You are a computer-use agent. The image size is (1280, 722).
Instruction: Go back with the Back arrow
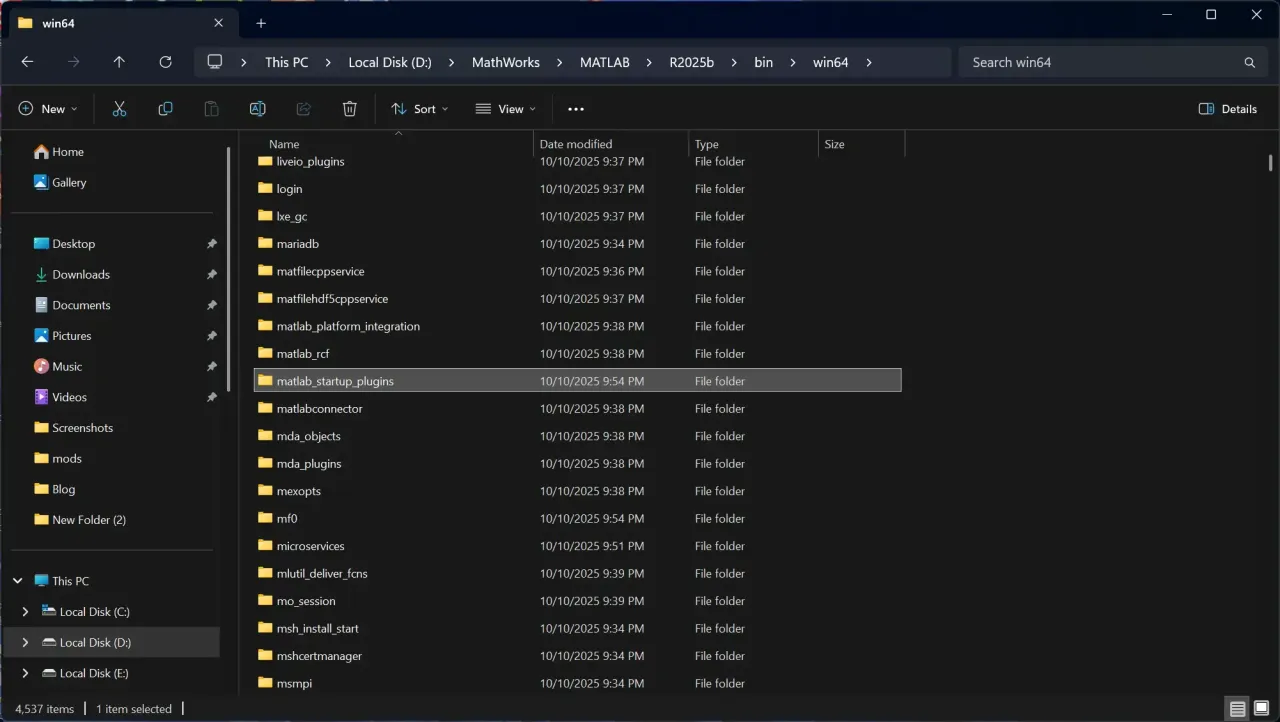[x=27, y=62]
